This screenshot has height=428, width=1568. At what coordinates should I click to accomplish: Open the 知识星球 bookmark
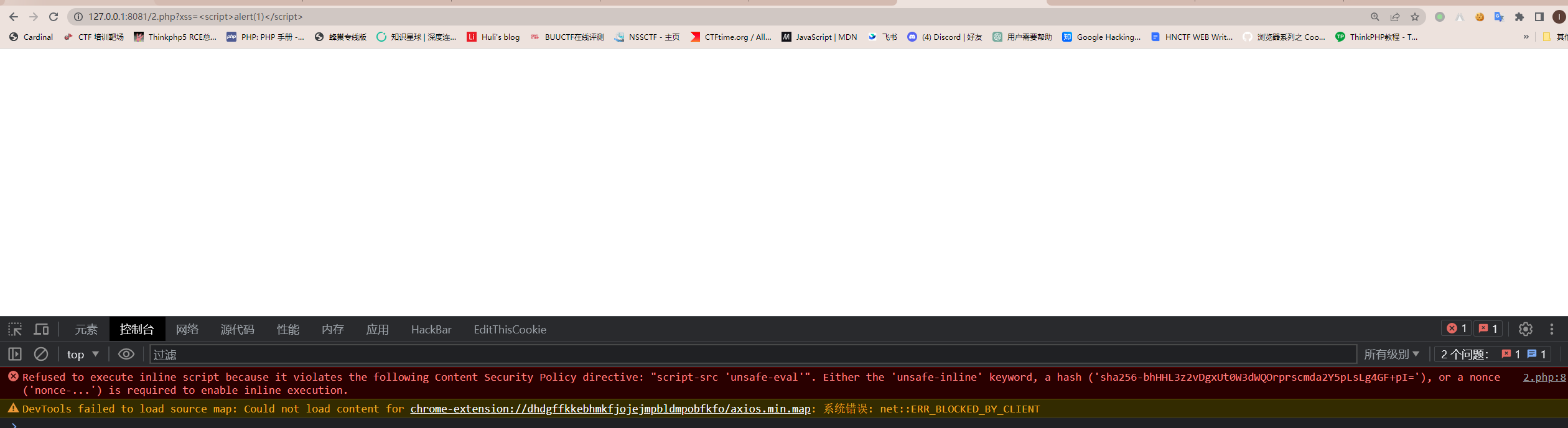tap(417, 37)
